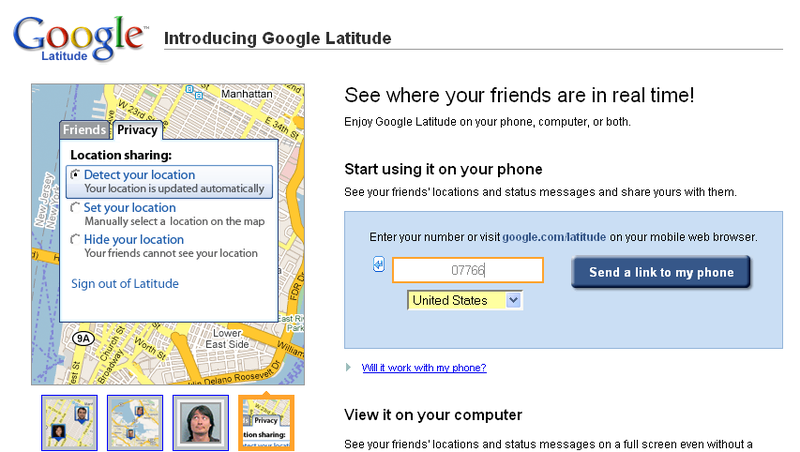Image resolution: width=800 pixels, height=452 pixels.
Task: Open the United States country dropdown
Action: pos(465,300)
